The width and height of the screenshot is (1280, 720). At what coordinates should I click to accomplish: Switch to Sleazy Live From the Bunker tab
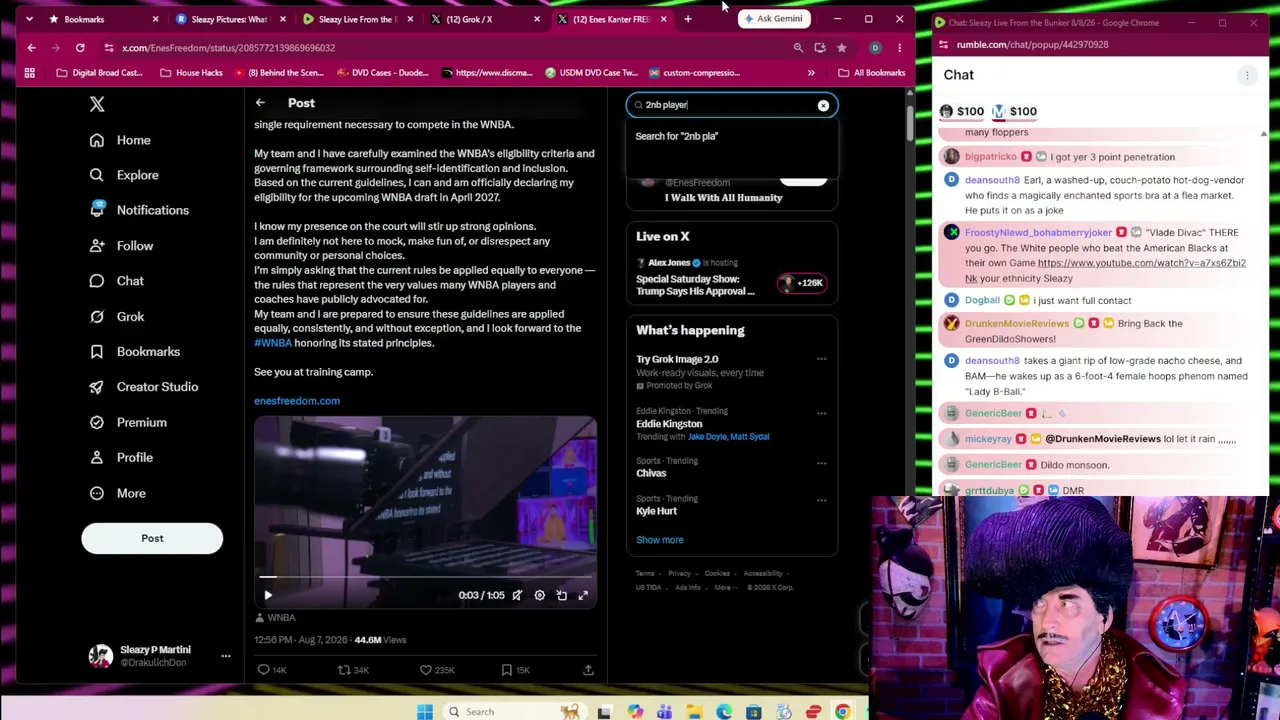pos(357,19)
